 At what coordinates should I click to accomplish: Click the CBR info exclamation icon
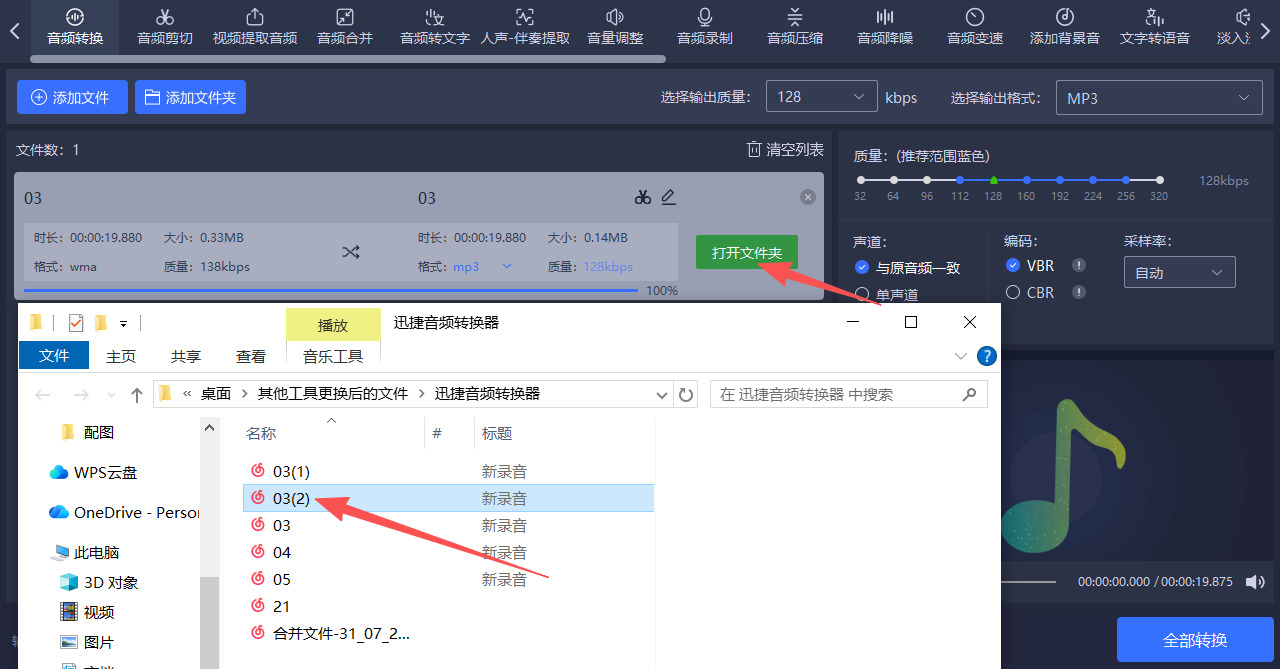point(1079,292)
